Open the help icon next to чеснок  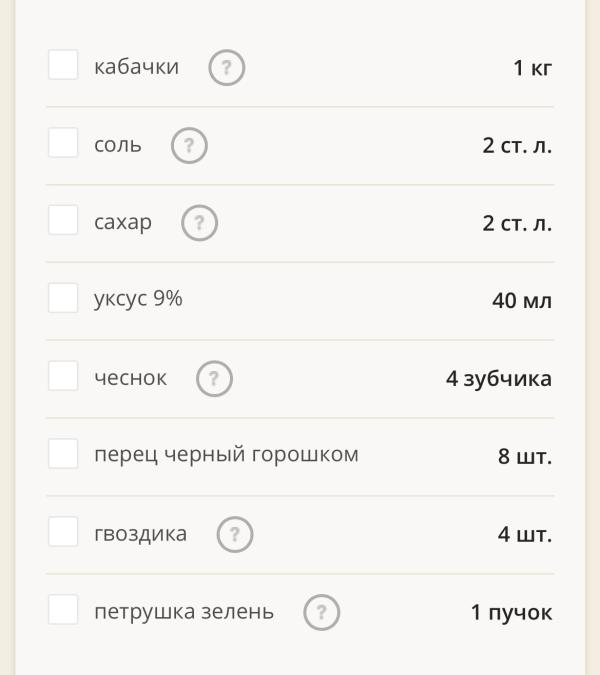(214, 378)
